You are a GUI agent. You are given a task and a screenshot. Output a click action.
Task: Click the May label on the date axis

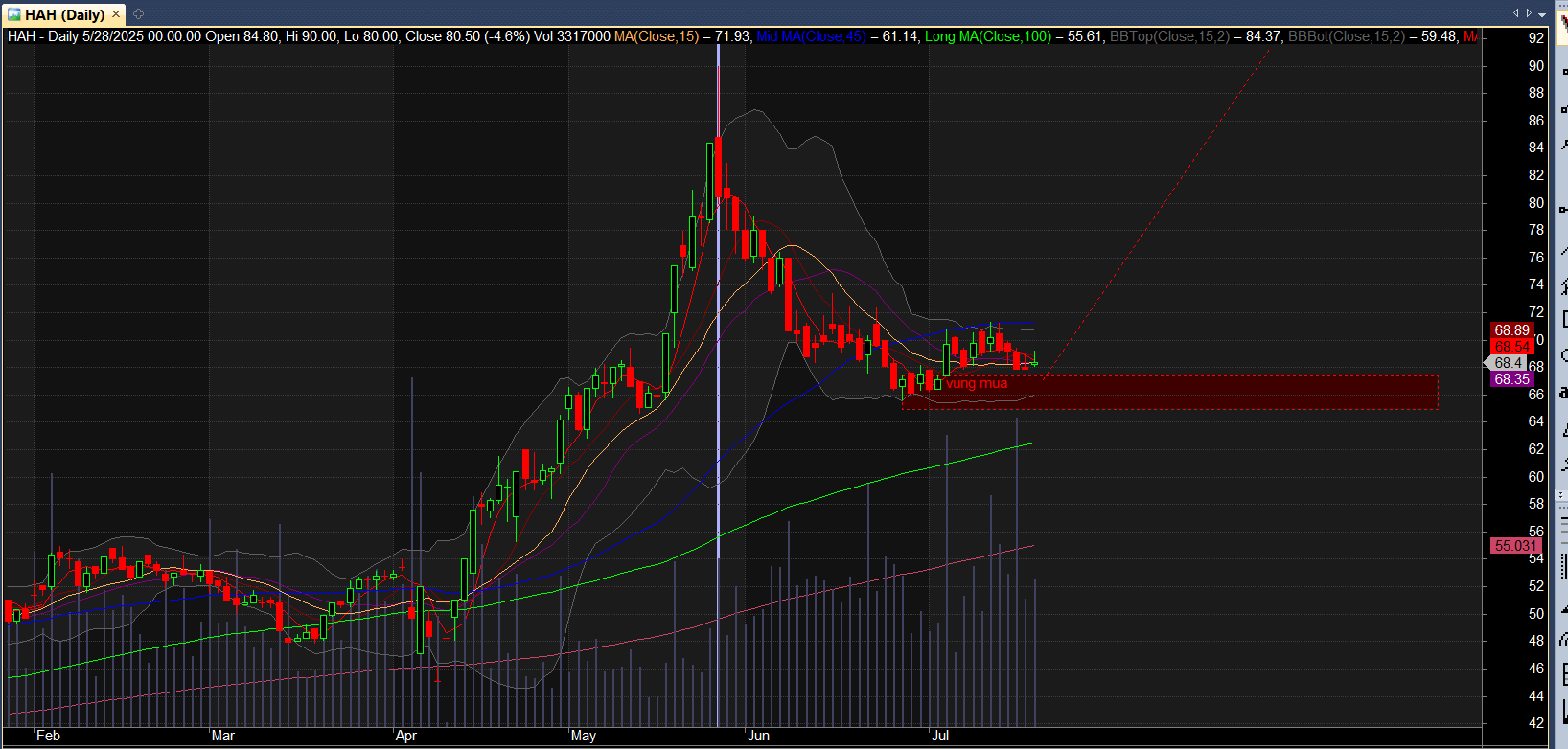584,736
